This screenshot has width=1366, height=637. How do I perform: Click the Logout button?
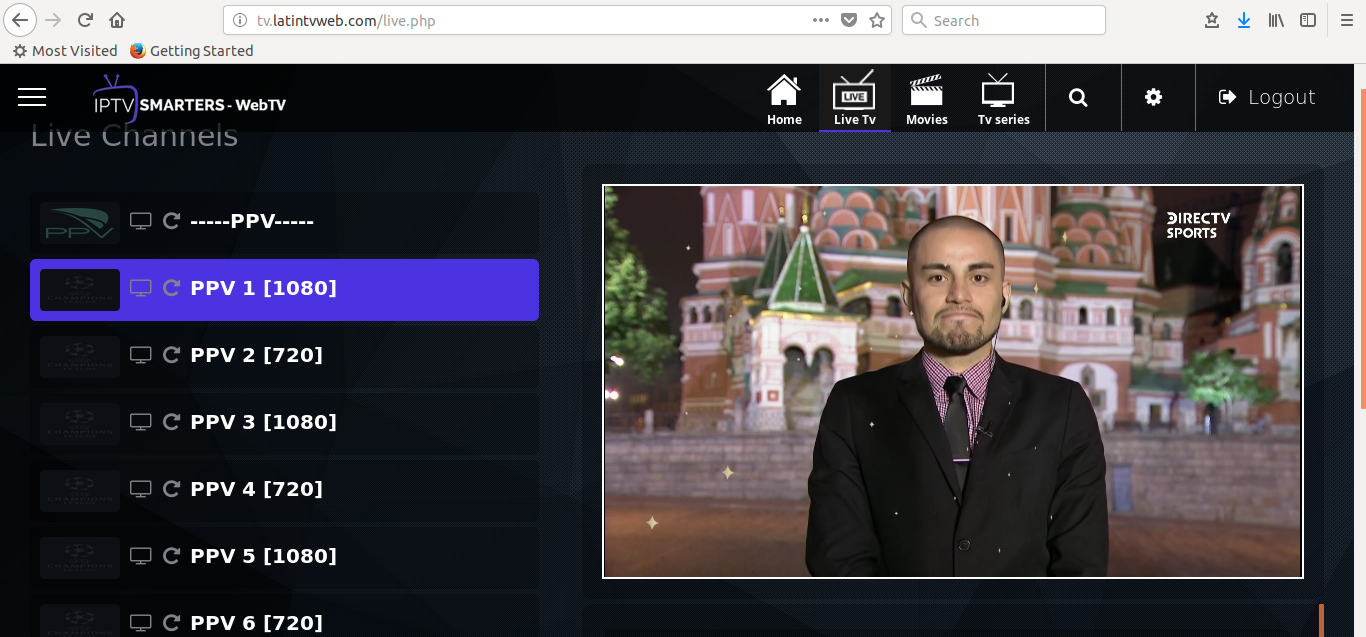tap(1267, 97)
